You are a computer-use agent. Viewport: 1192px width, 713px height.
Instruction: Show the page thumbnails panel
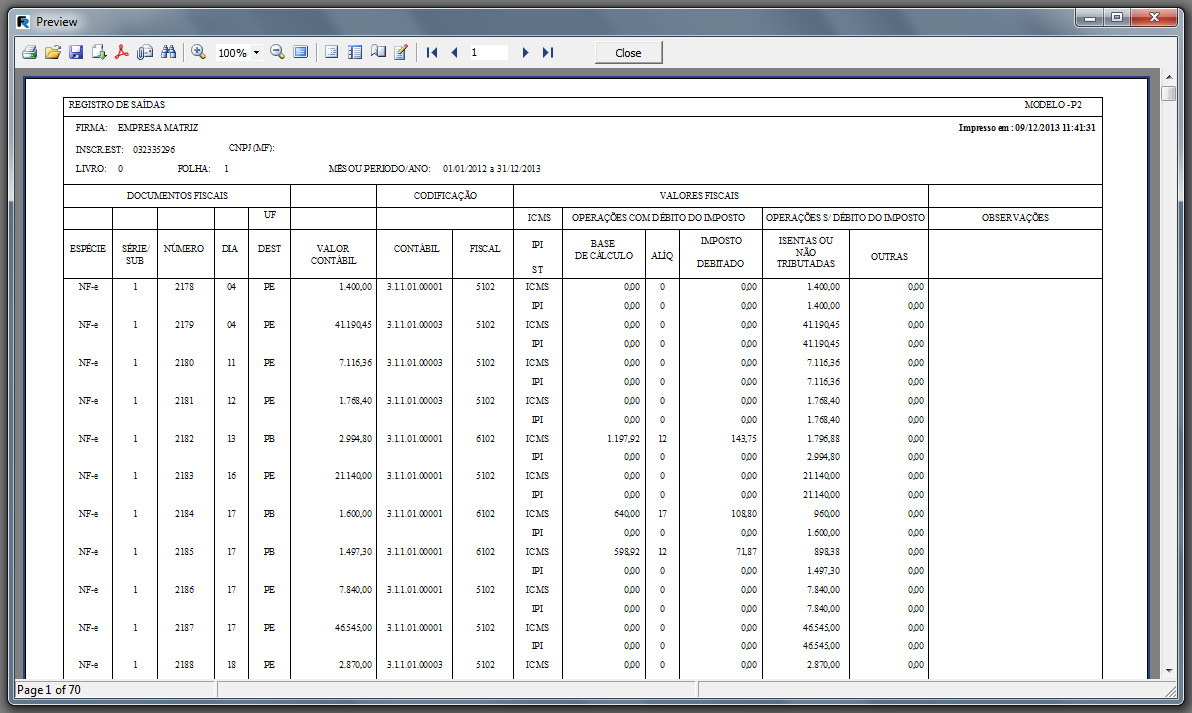click(355, 52)
